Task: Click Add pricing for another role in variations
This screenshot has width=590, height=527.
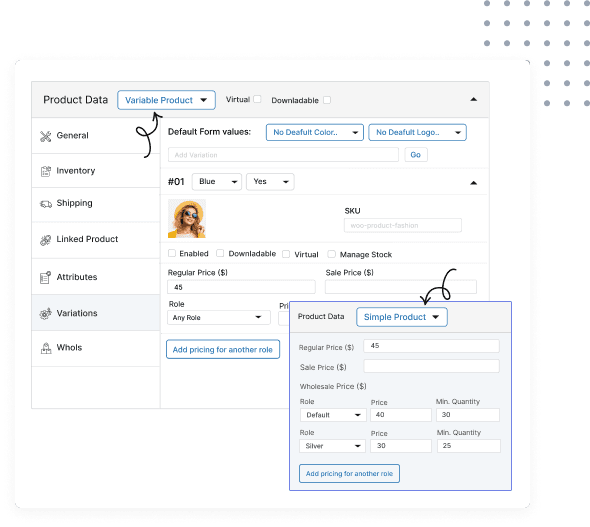Action: 223,349
